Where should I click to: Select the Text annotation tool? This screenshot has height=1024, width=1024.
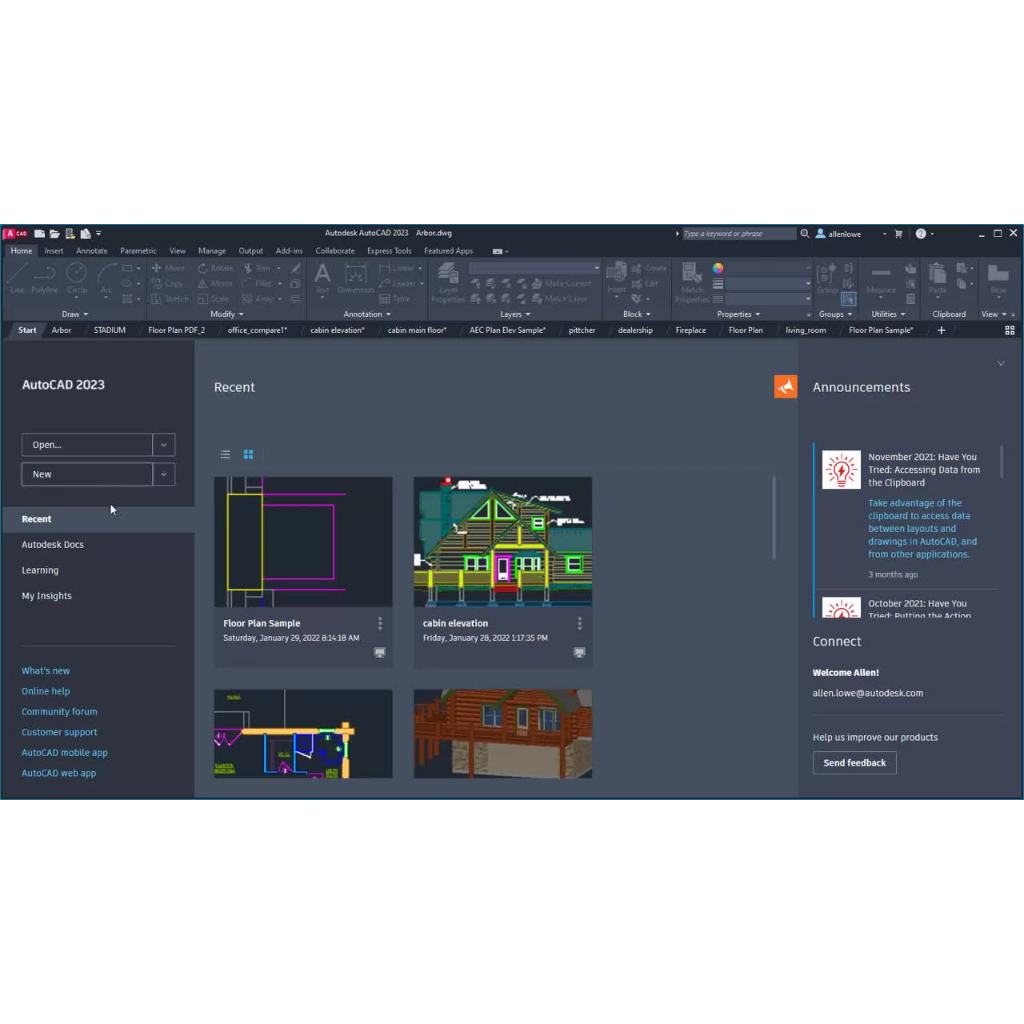click(x=322, y=279)
